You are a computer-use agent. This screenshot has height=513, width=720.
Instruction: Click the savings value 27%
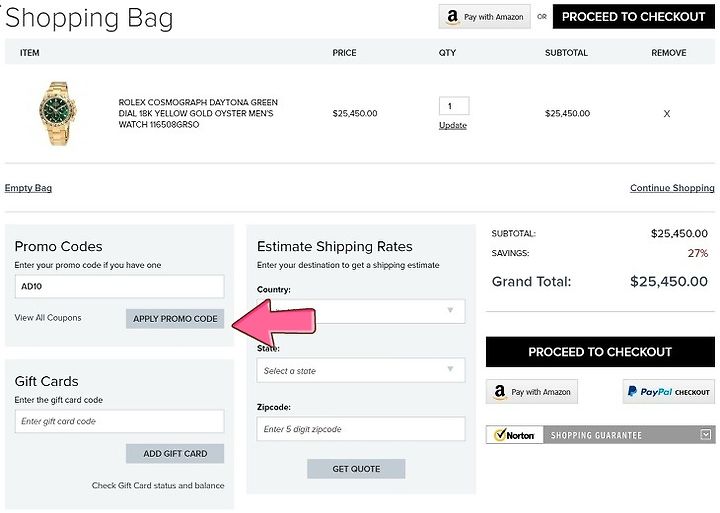[x=698, y=253]
